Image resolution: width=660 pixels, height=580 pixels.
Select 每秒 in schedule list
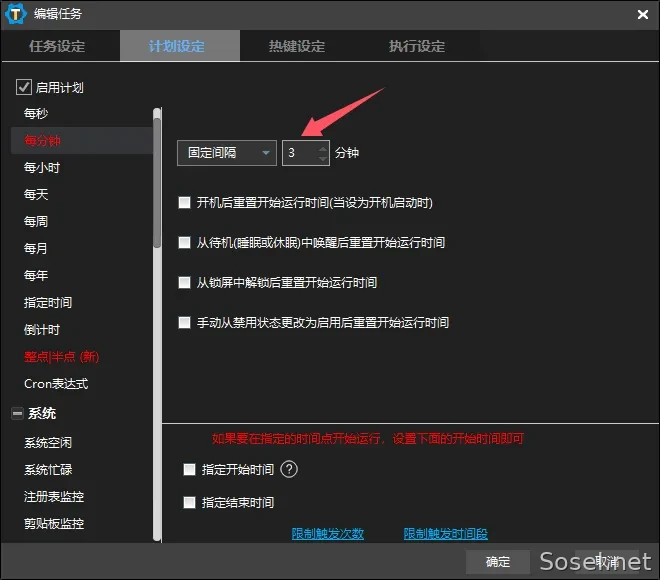[82, 113]
